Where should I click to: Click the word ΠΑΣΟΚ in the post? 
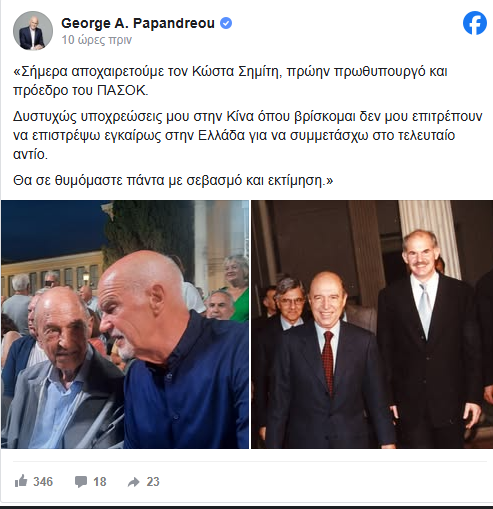coord(122,91)
